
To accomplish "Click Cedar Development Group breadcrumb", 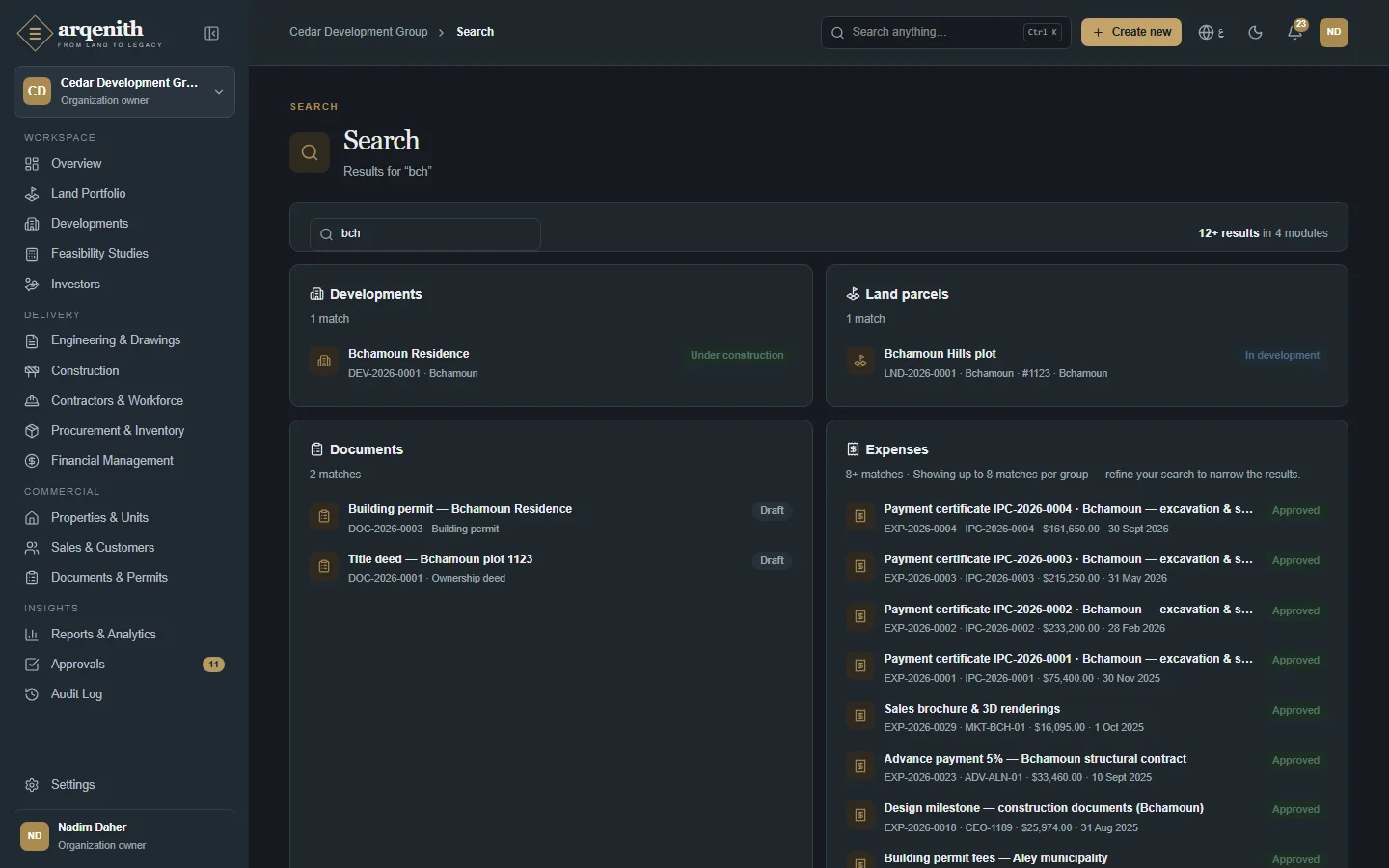I will click(359, 32).
